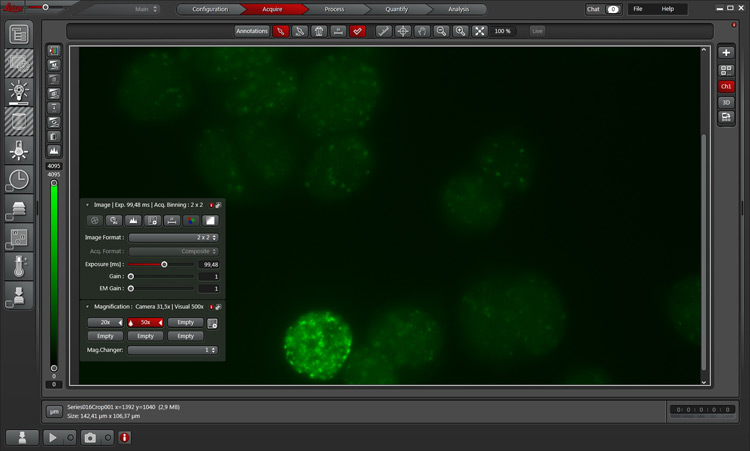This screenshot has height=451, width=750.
Task: Open the Mag.Changer dropdown
Action: coord(173,350)
